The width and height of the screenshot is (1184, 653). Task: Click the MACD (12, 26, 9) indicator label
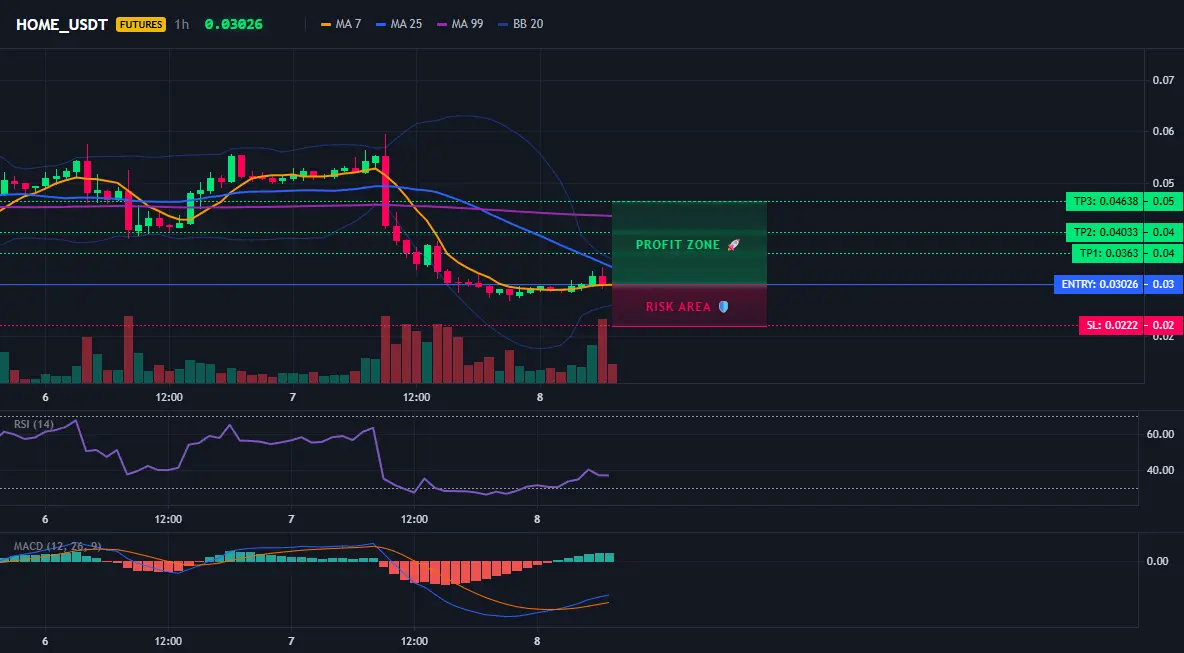(x=57, y=546)
